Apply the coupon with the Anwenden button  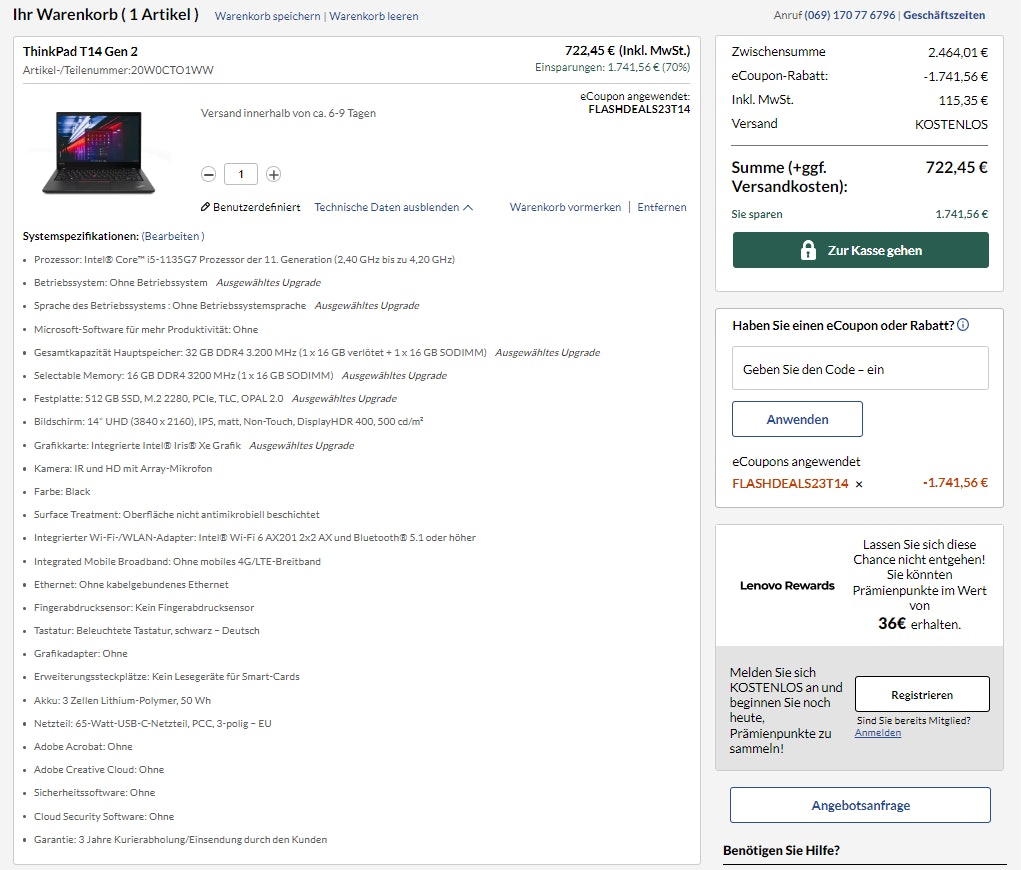(x=796, y=420)
